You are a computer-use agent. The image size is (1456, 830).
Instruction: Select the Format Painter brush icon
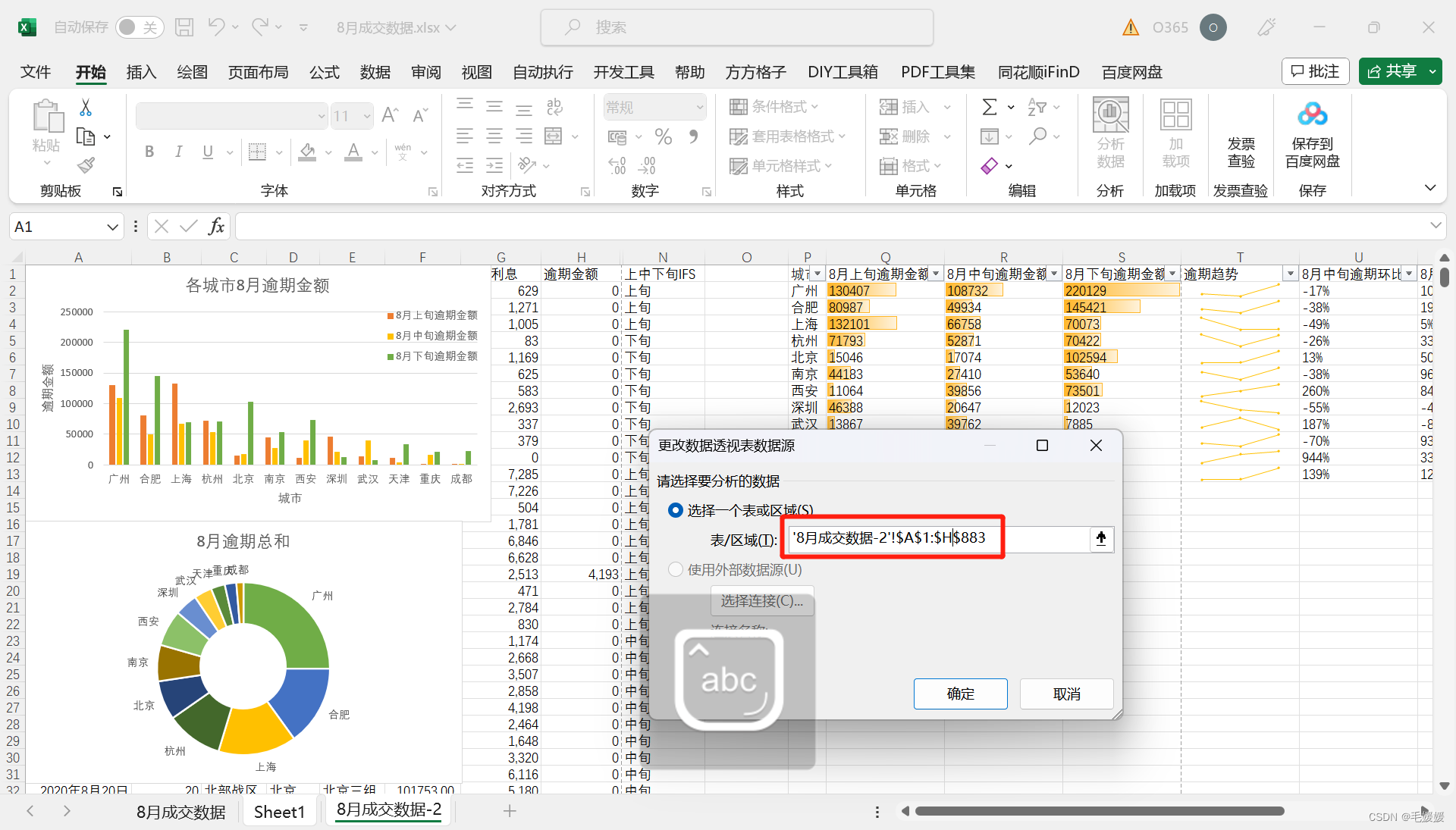pos(86,165)
